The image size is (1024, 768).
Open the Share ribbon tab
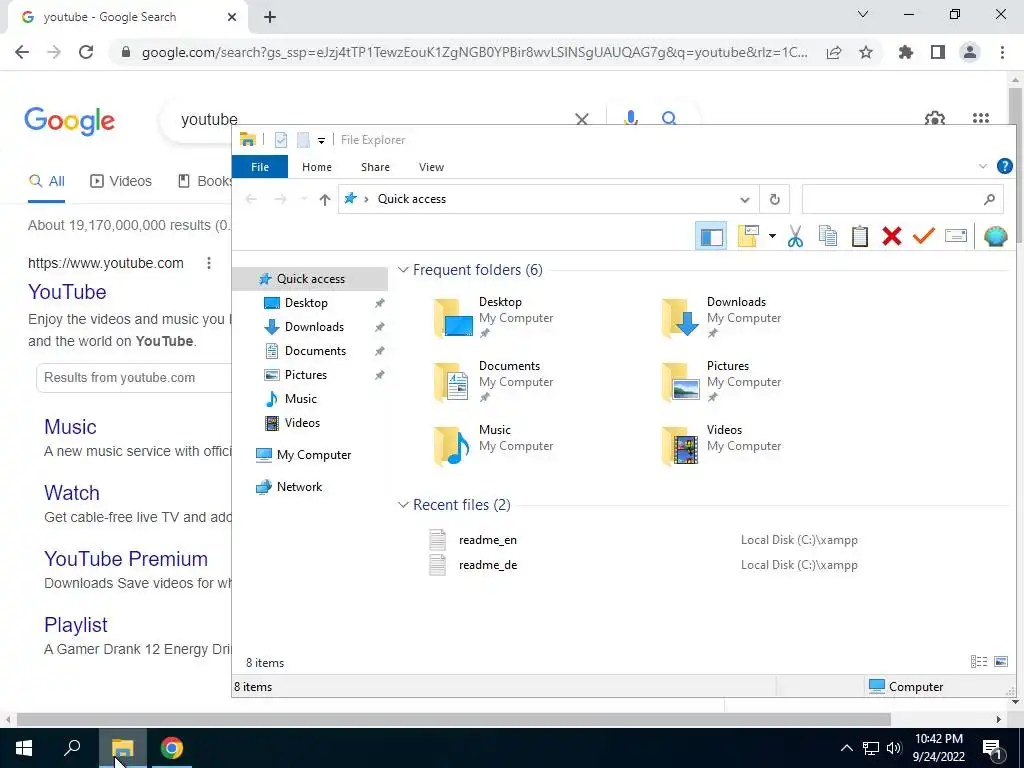point(376,167)
